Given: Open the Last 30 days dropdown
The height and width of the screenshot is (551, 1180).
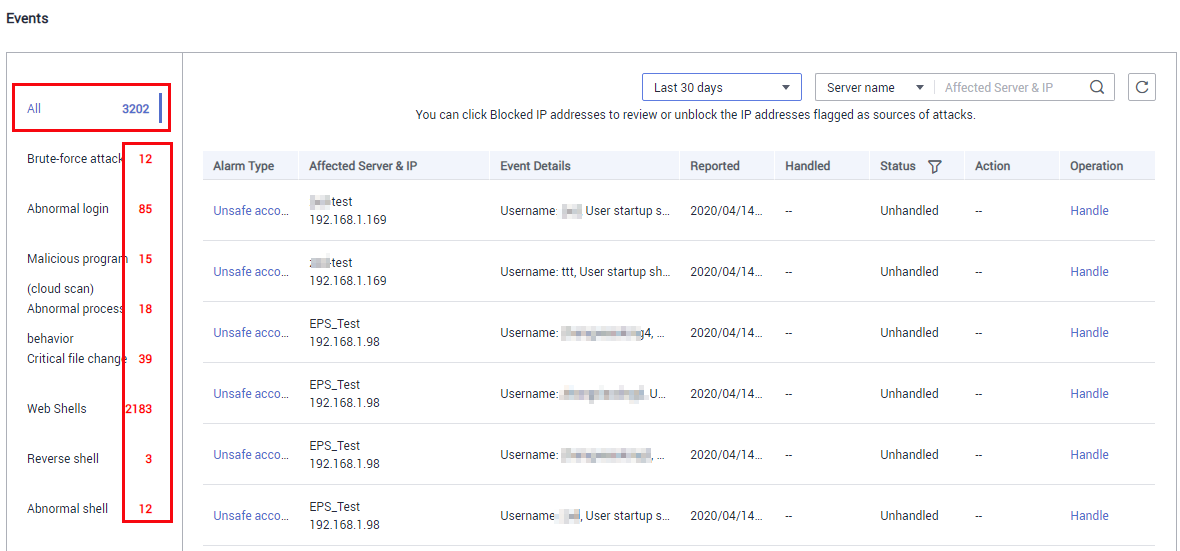Looking at the screenshot, I should coord(722,87).
